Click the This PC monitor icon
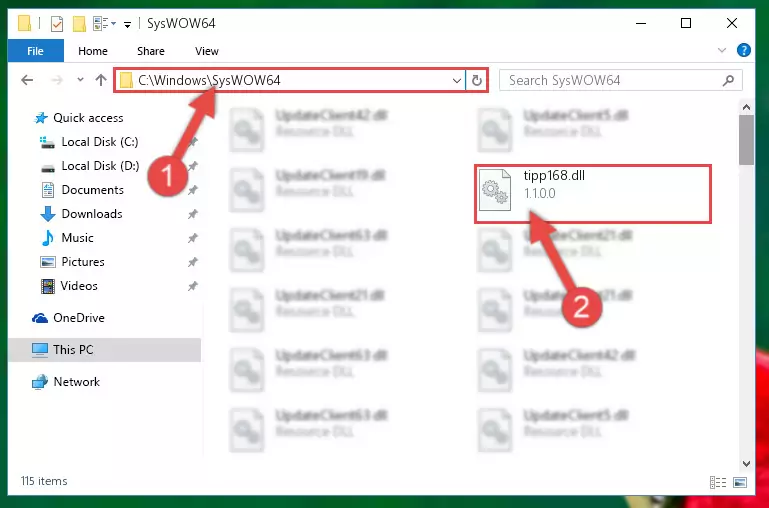This screenshot has width=769, height=508. 40,350
